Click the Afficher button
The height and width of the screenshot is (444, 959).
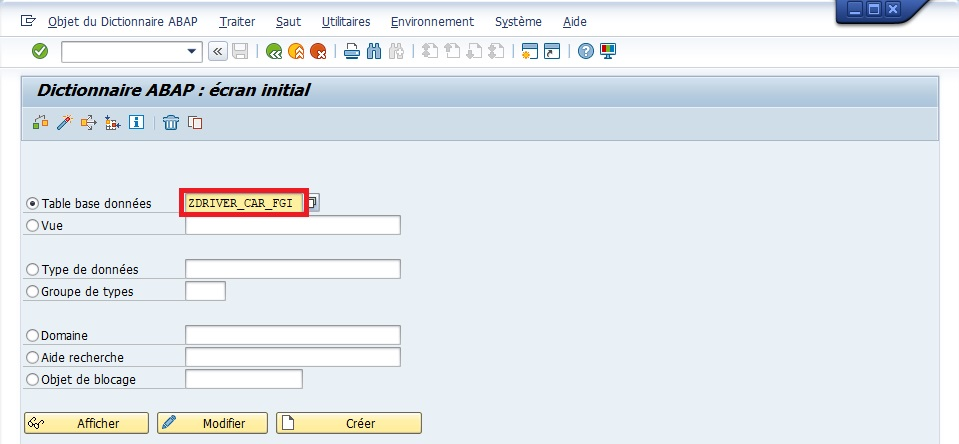[86, 423]
